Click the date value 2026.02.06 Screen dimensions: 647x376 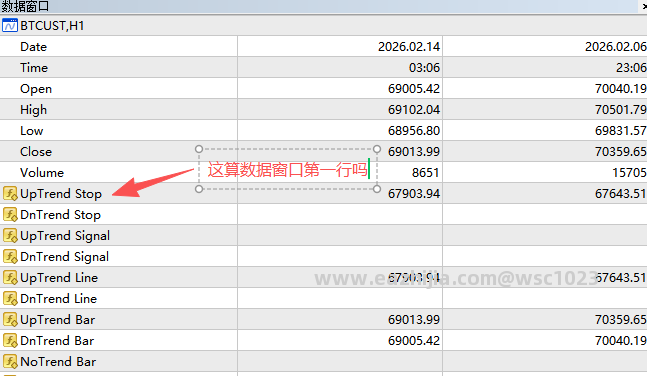coord(616,47)
